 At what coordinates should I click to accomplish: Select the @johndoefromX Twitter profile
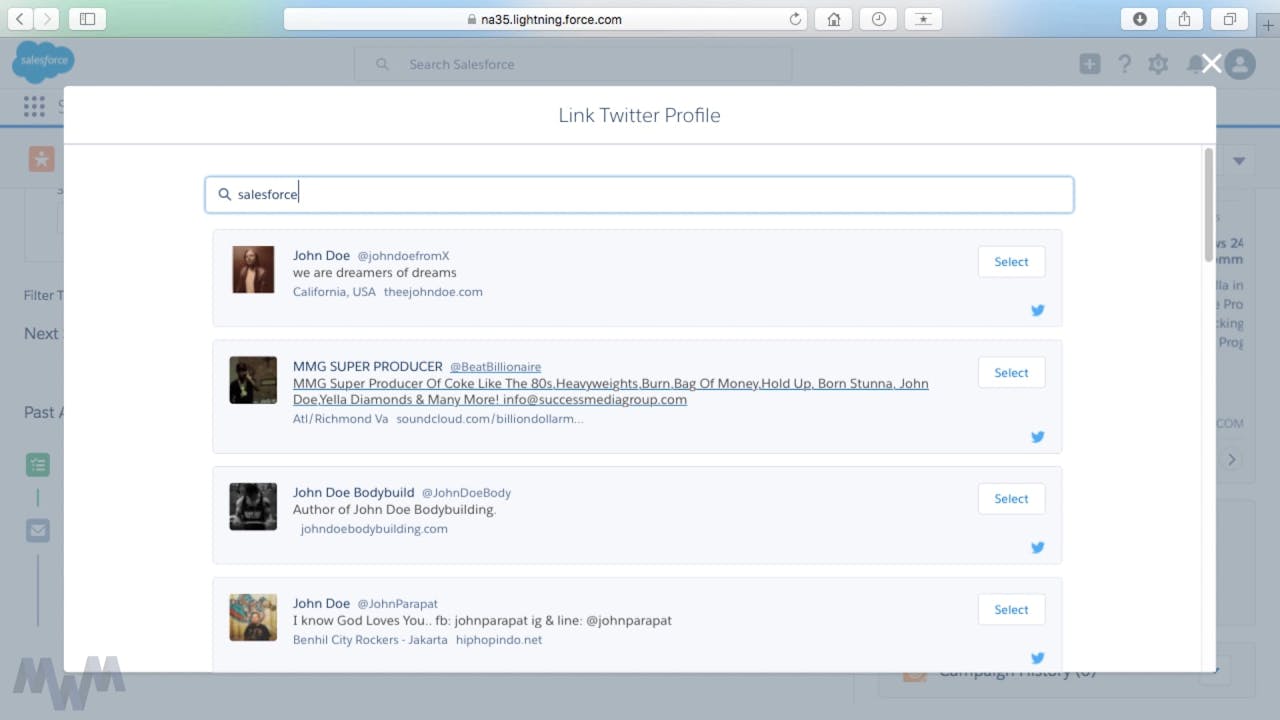point(1011,262)
